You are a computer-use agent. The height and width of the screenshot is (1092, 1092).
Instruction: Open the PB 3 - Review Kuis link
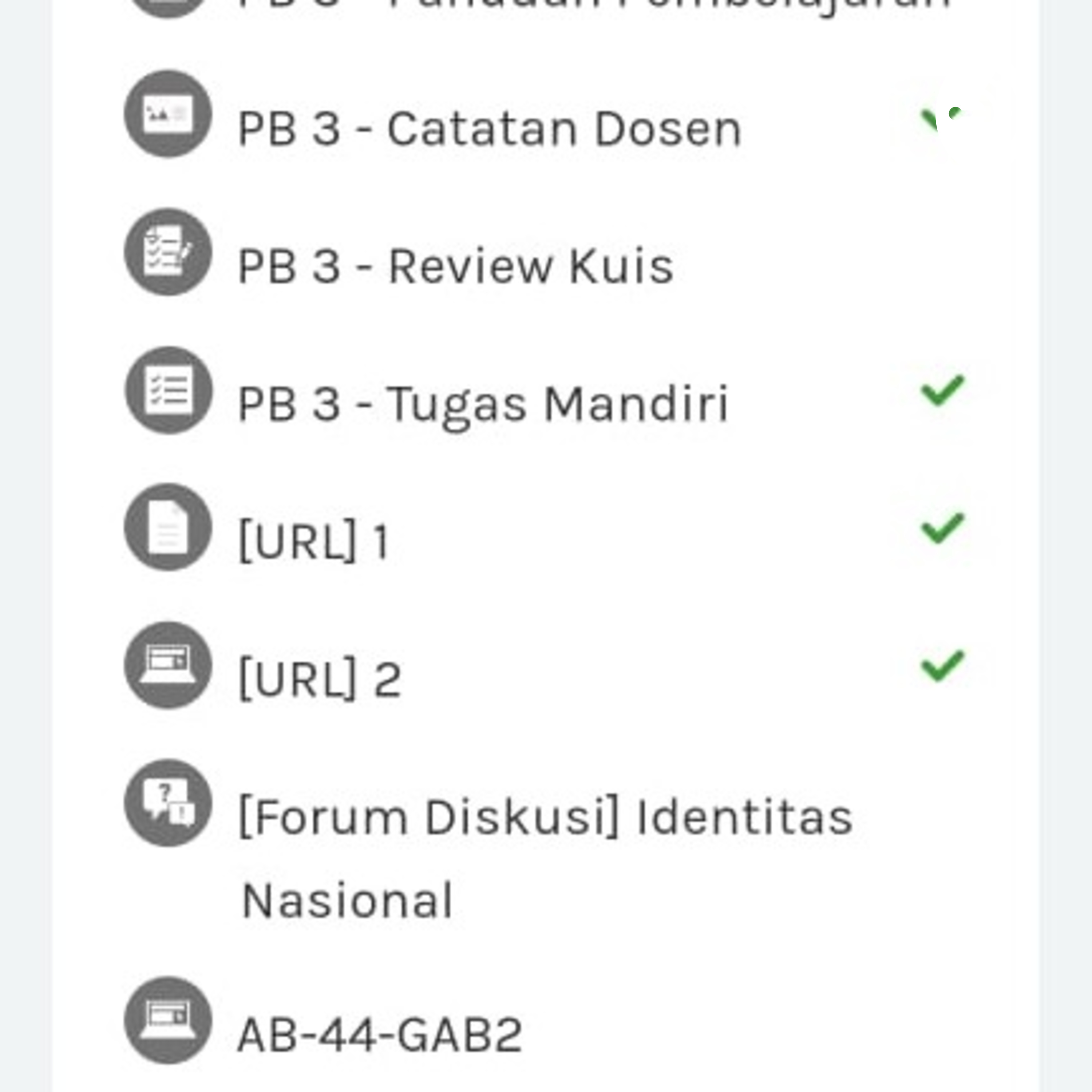click(456, 266)
